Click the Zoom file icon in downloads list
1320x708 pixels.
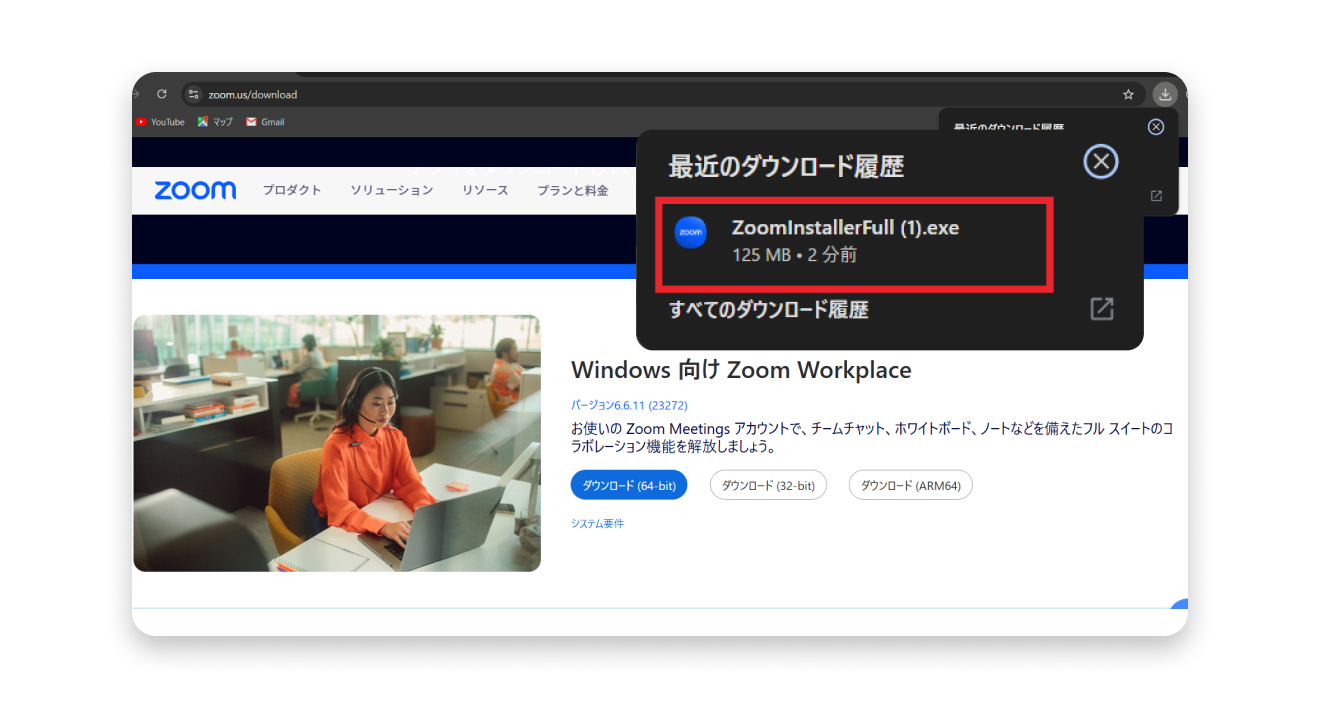(690, 232)
